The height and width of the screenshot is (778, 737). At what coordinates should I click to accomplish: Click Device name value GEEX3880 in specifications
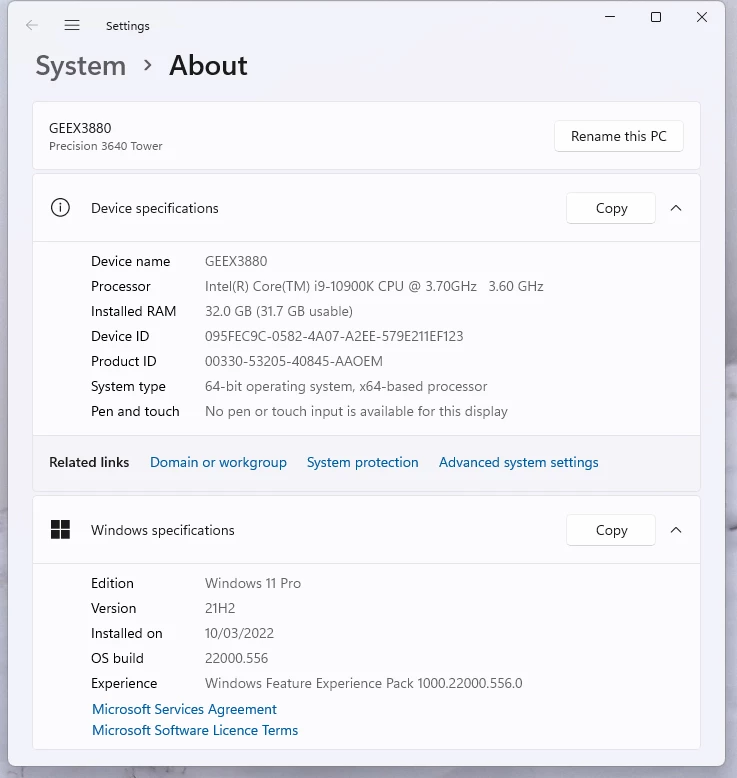coord(236,261)
